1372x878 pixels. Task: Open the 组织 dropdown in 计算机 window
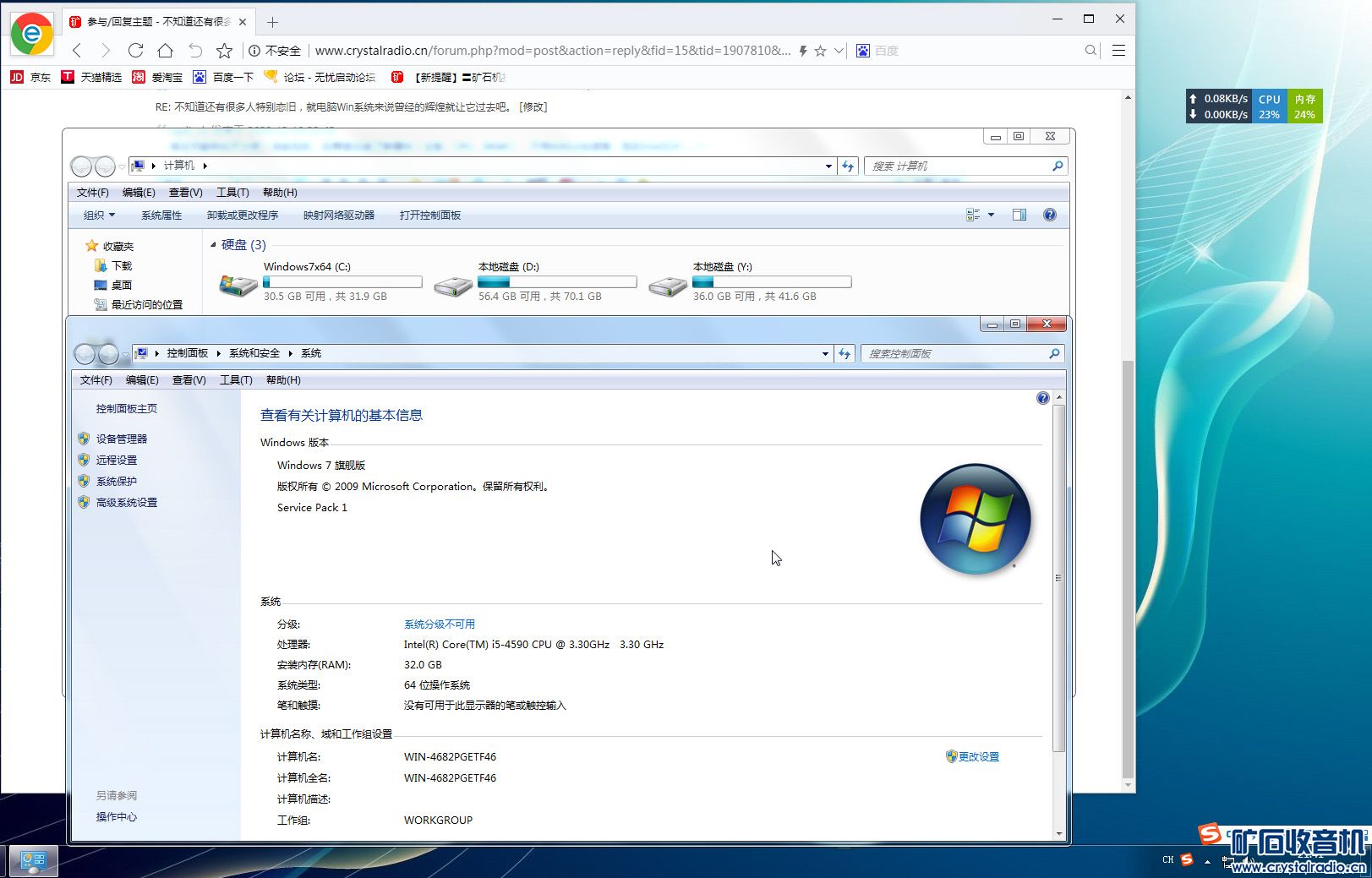[x=99, y=215]
